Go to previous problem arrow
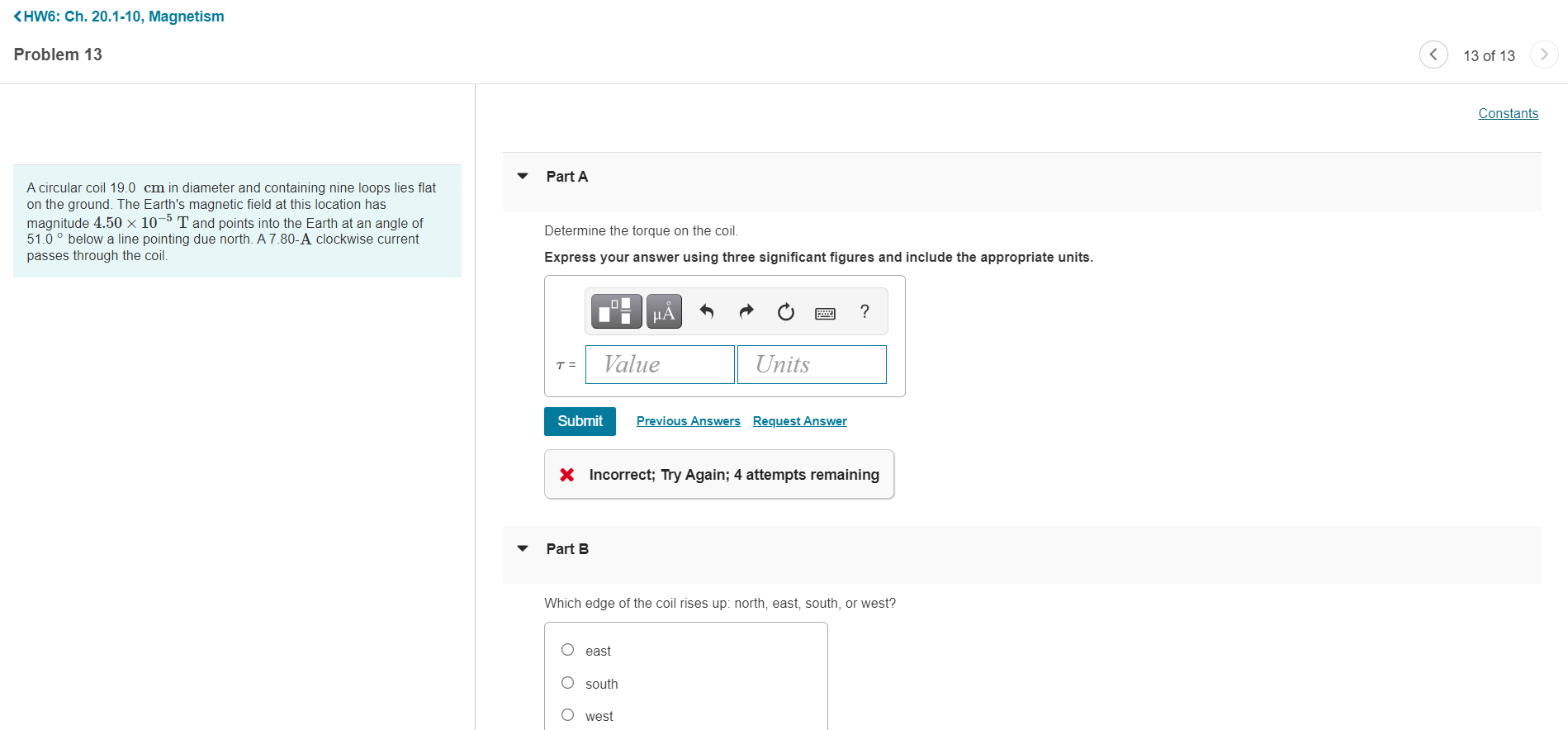 (x=1433, y=55)
